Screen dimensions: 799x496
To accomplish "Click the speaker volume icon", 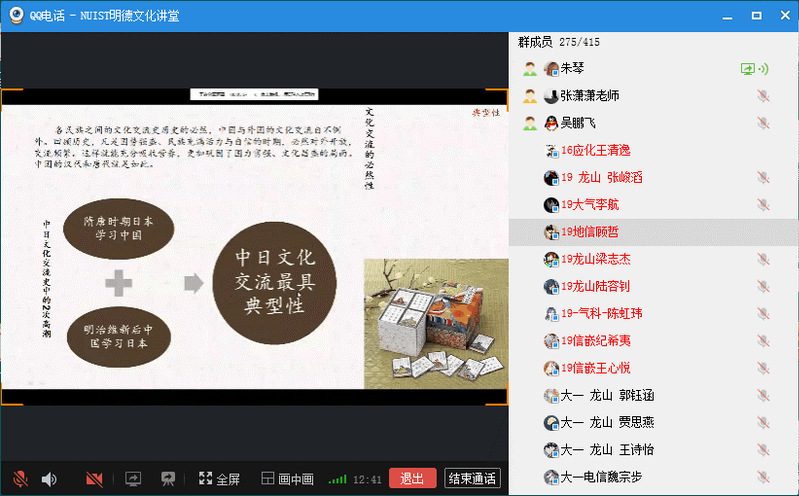I will click(x=49, y=479).
